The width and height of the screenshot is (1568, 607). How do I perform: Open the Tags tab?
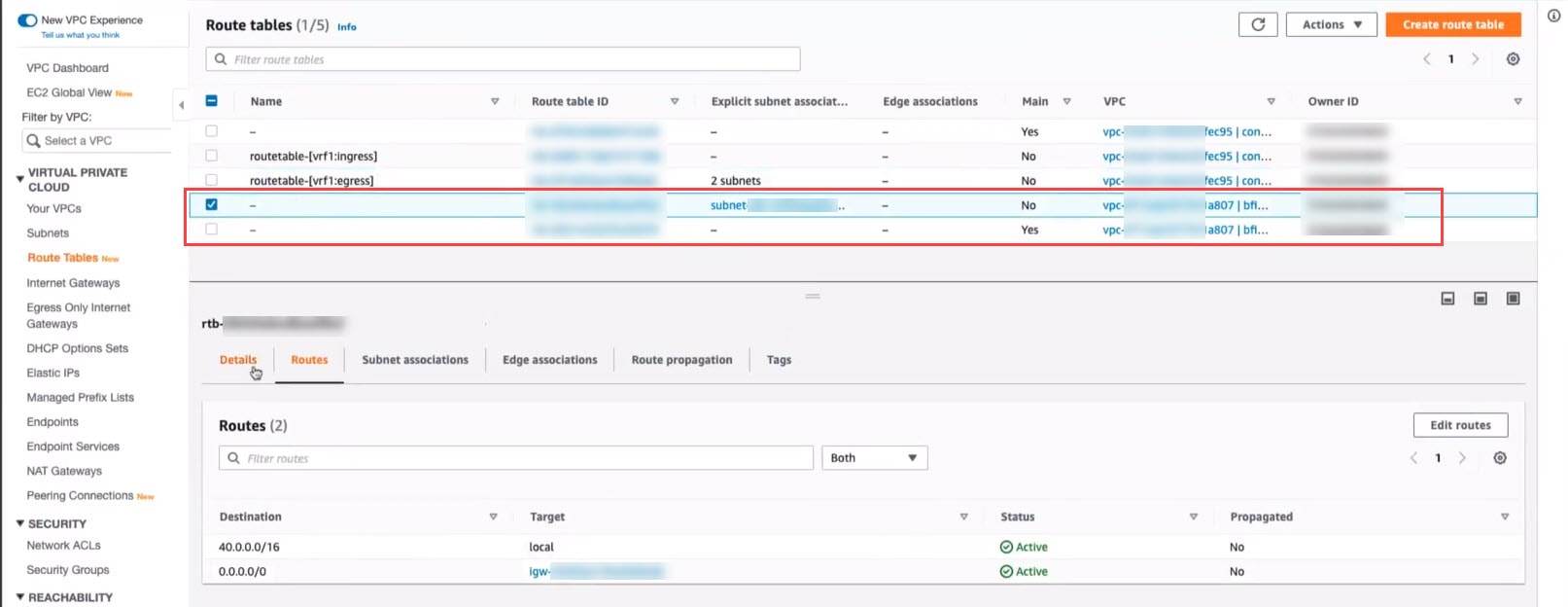[779, 360]
